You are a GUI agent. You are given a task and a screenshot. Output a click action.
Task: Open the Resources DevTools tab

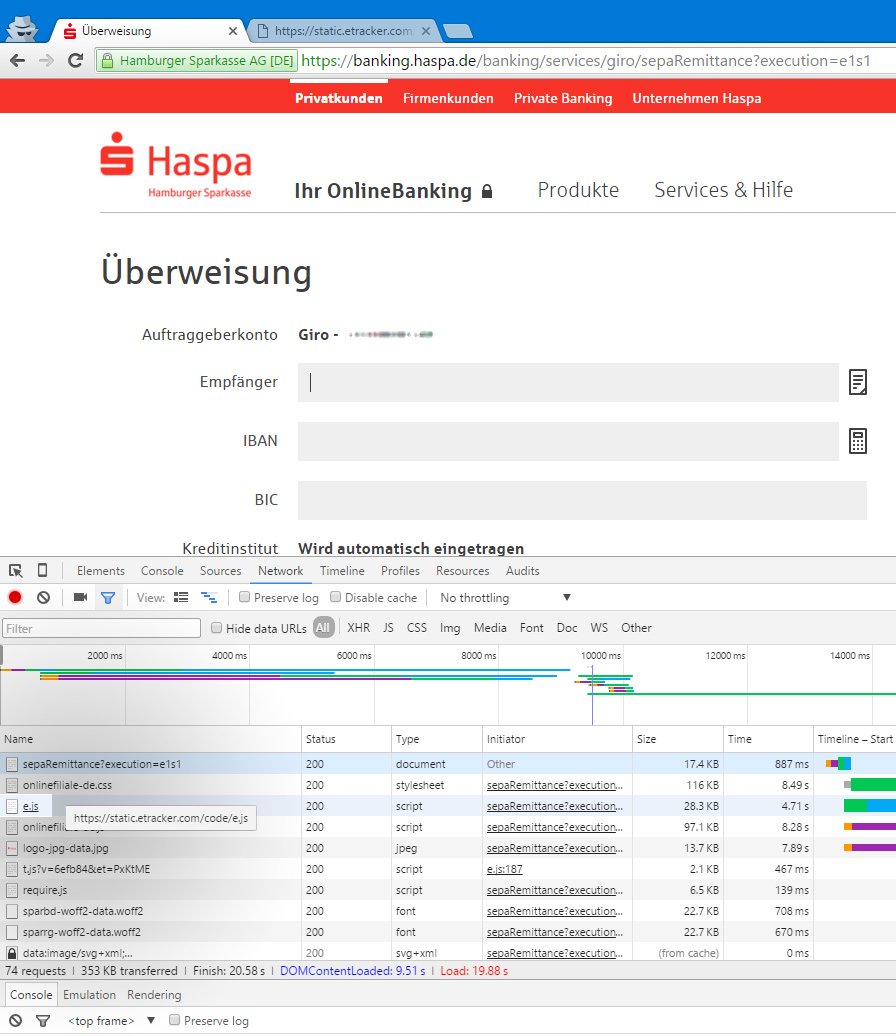pyautogui.click(x=463, y=571)
